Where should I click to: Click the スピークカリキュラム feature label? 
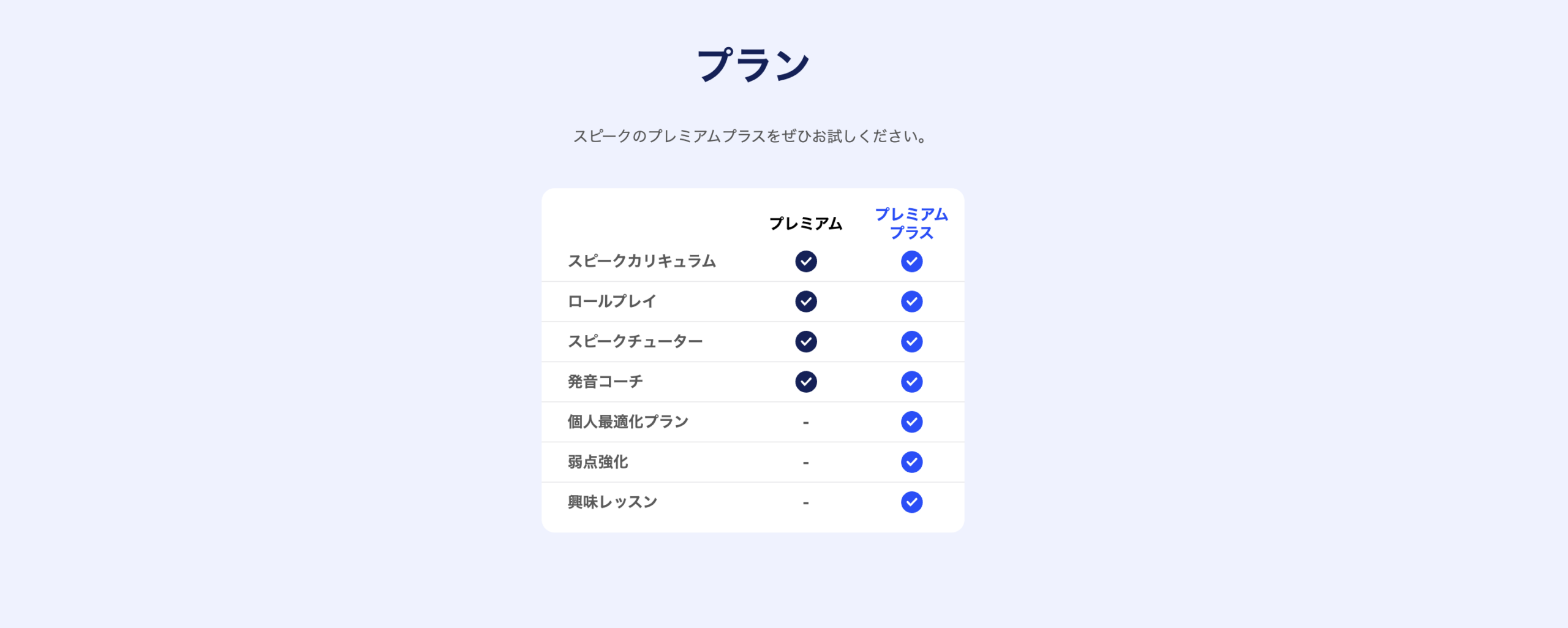click(641, 262)
